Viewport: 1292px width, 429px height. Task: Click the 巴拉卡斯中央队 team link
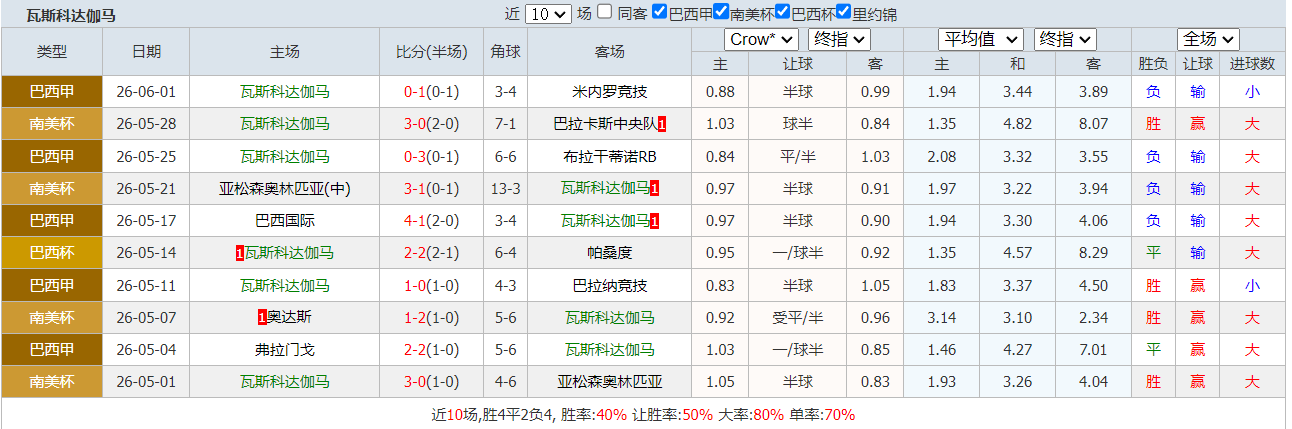point(605,124)
